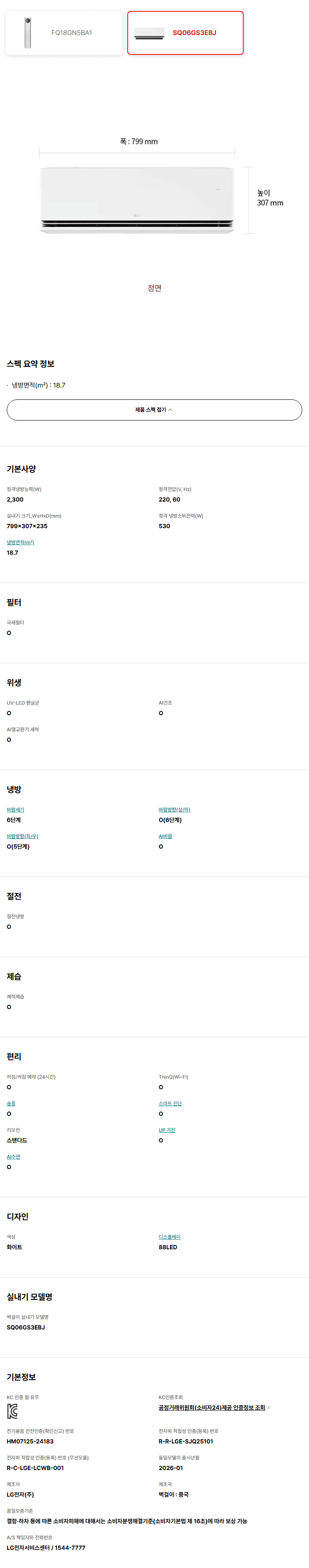This screenshot has height=1568, width=309.
Task: Click the standing air conditioner thumbnail image
Action: tap(27, 33)
